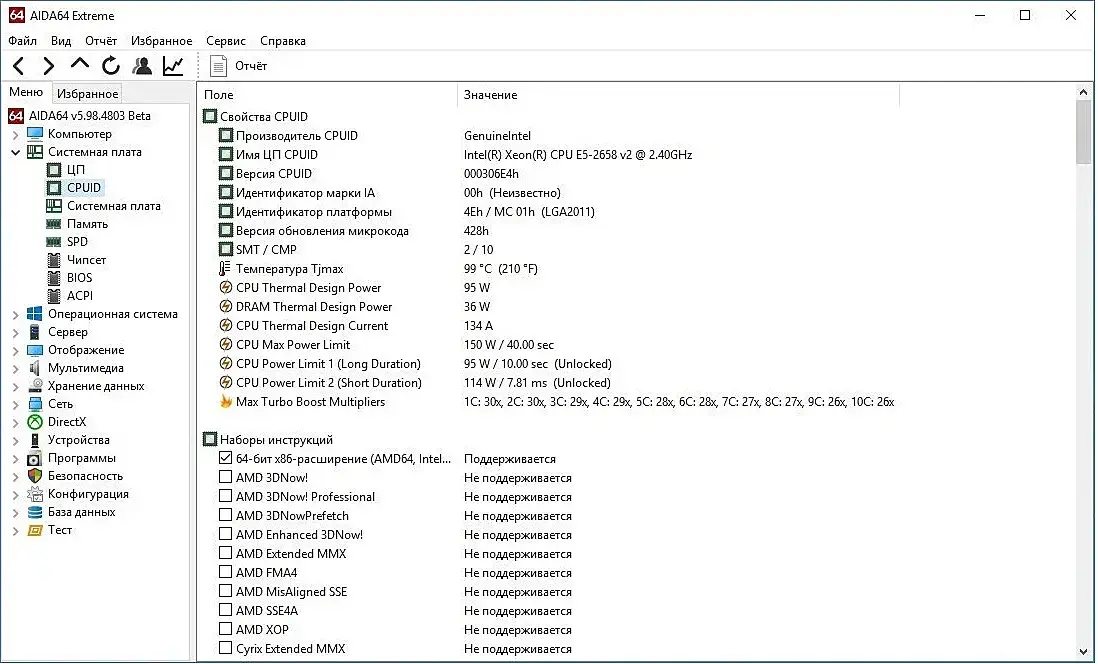Click the База данных database icon
The width and height of the screenshot is (1098, 664).
point(34,512)
